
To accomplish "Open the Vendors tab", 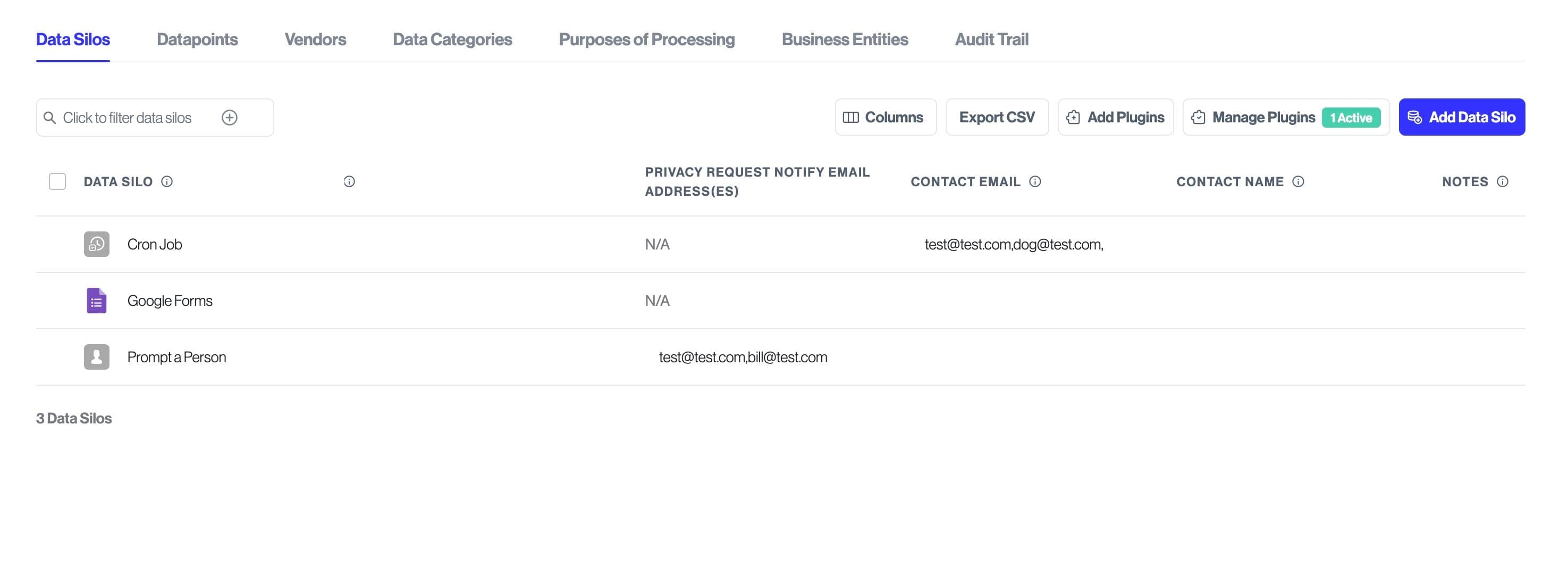I will tap(315, 39).
